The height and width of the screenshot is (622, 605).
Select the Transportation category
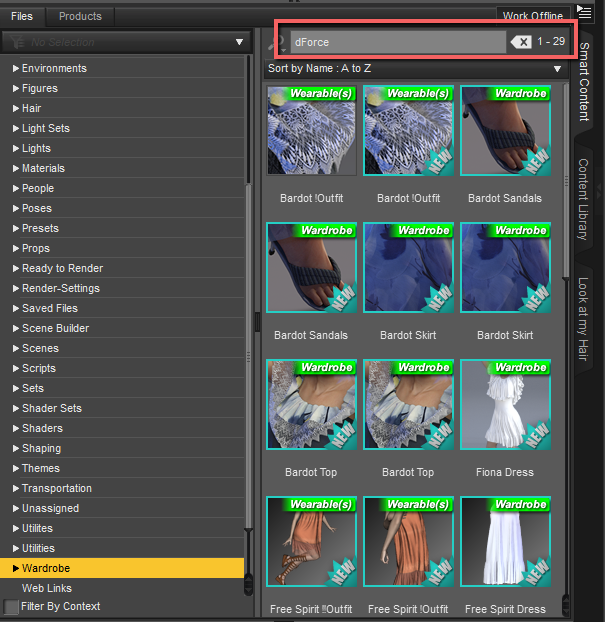click(57, 488)
